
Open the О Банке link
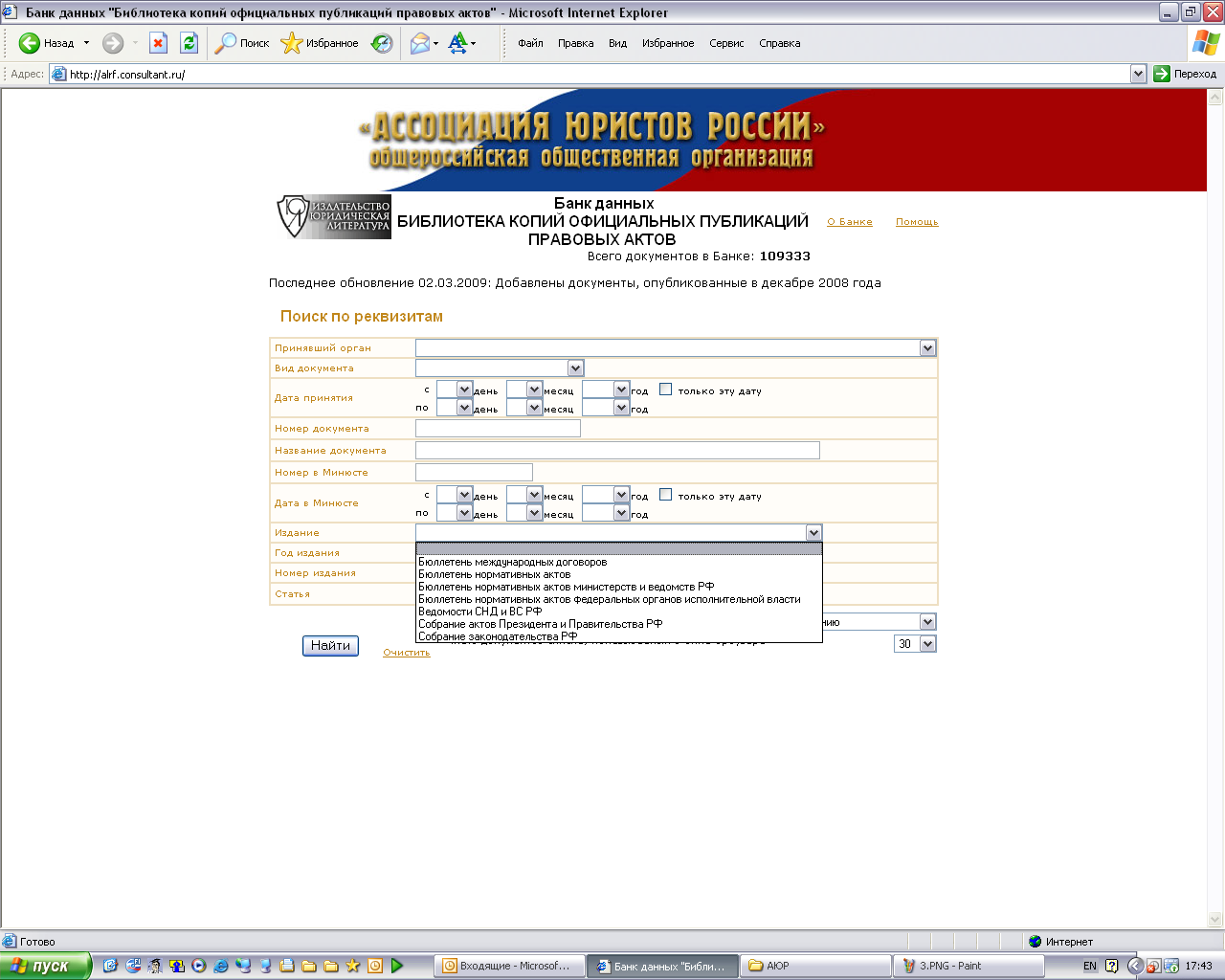[850, 222]
